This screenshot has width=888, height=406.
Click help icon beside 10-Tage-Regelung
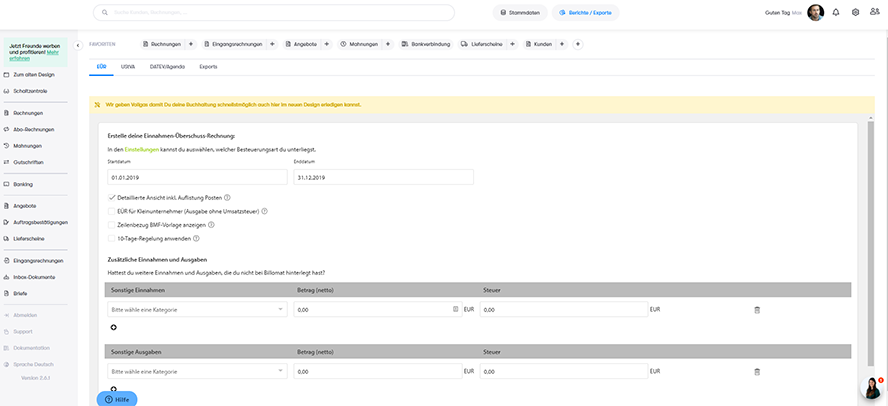click(x=196, y=238)
